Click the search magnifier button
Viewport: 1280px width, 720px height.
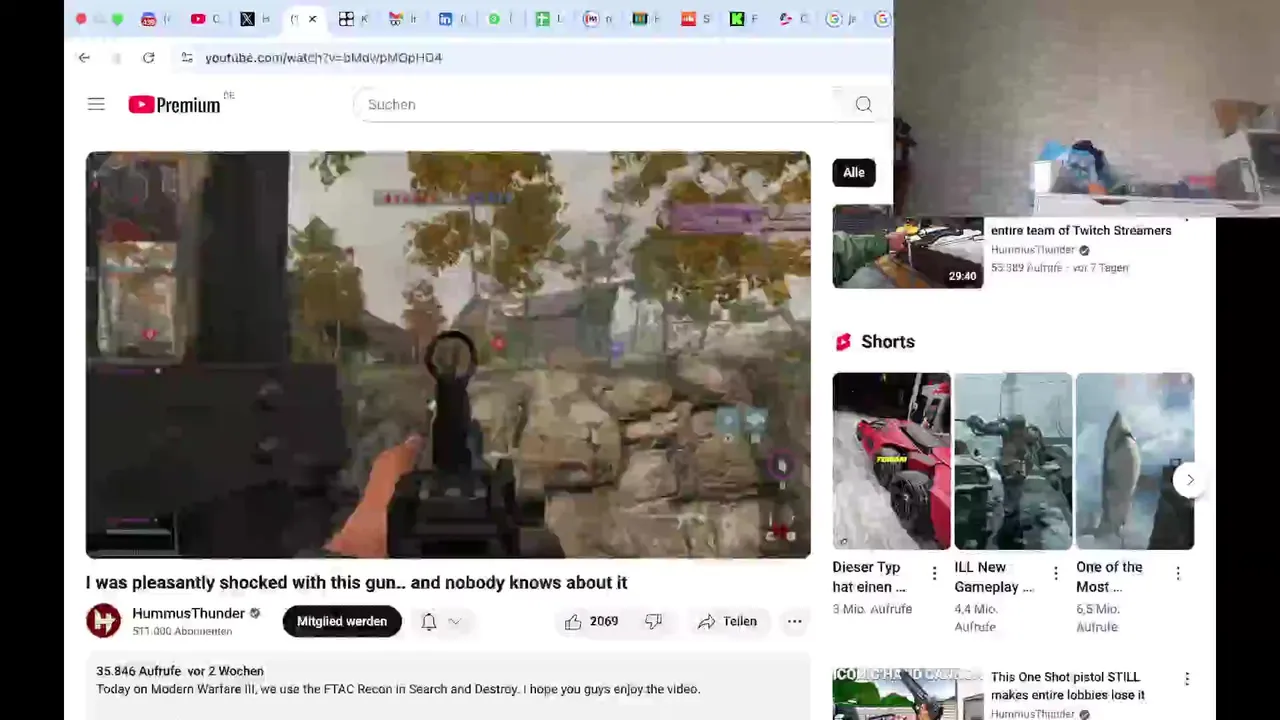pos(863,104)
